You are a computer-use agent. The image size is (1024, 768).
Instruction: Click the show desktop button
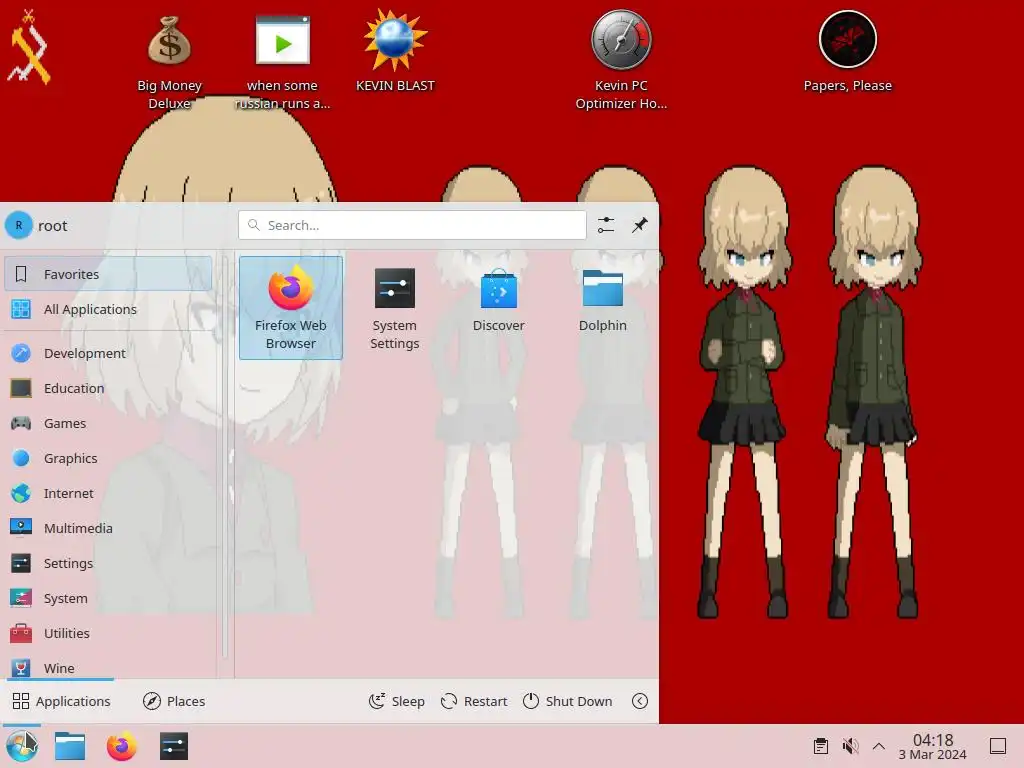[998, 746]
